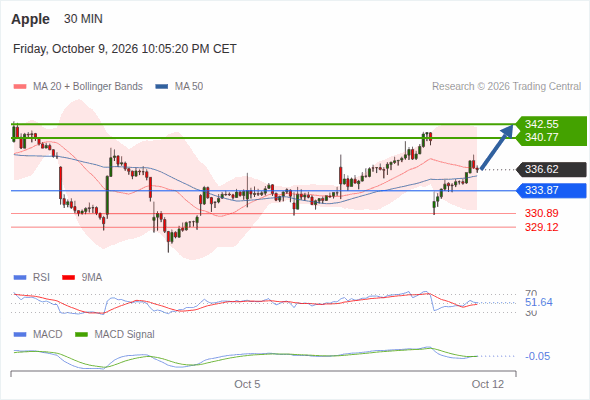Click the MACD value -0.05

click(x=537, y=356)
